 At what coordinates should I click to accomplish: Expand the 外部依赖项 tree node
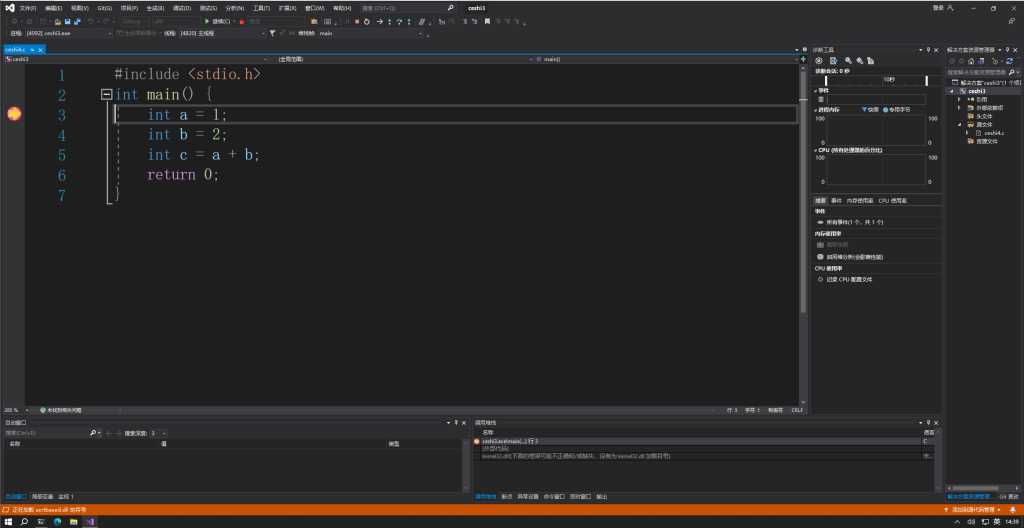[959, 107]
